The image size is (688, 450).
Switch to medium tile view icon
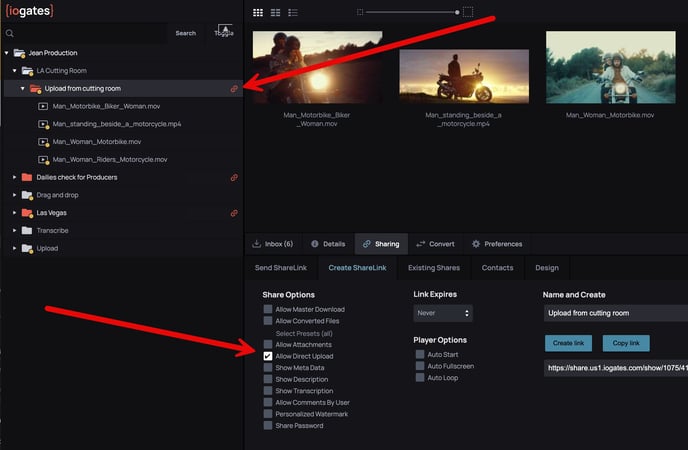pyautogui.click(x=276, y=13)
